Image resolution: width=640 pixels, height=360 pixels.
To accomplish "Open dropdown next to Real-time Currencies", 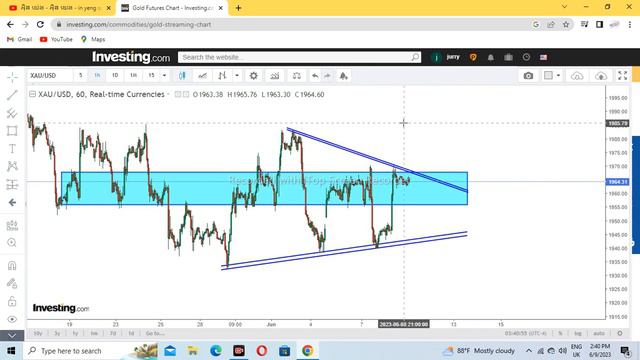I will [x=168, y=94].
